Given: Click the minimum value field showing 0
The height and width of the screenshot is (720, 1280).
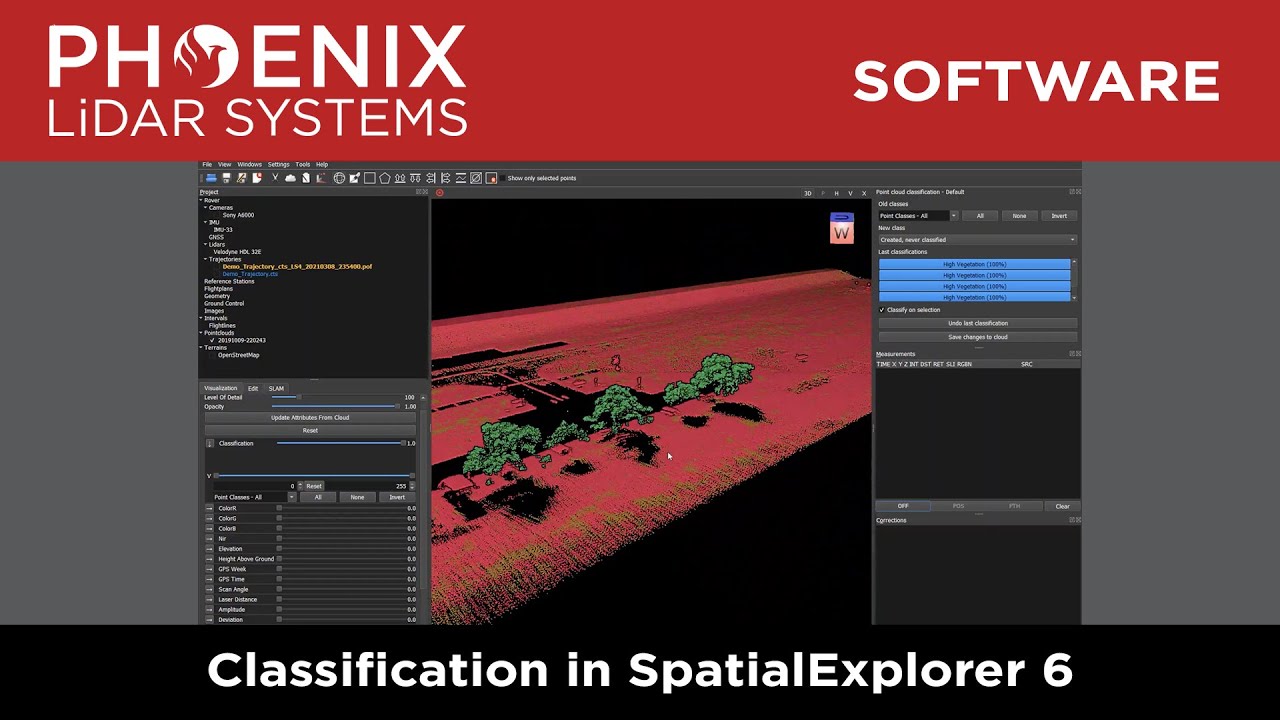Looking at the screenshot, I should point(255,486).
